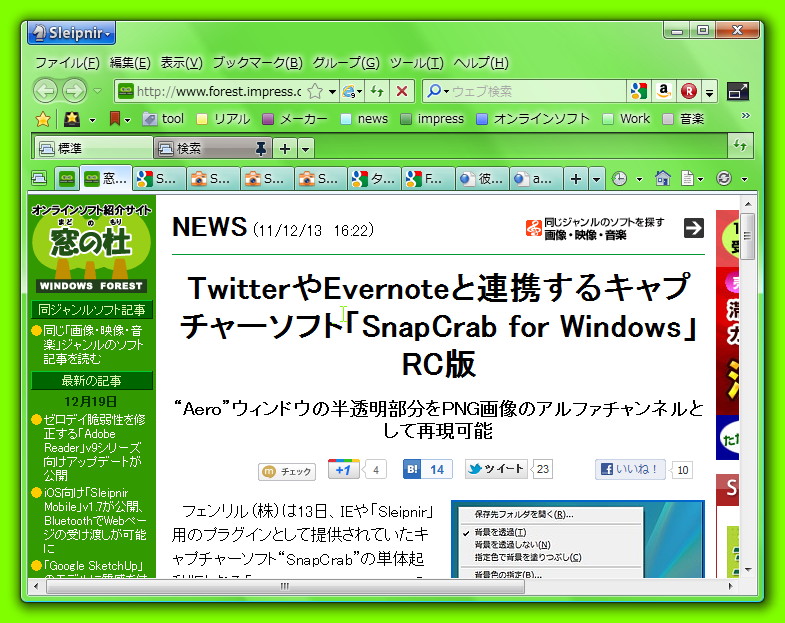Select the pinned green 窓の杜 icon tab
Image resolution: width=785 pixels, height=623 pixels.
coord(67,178)
